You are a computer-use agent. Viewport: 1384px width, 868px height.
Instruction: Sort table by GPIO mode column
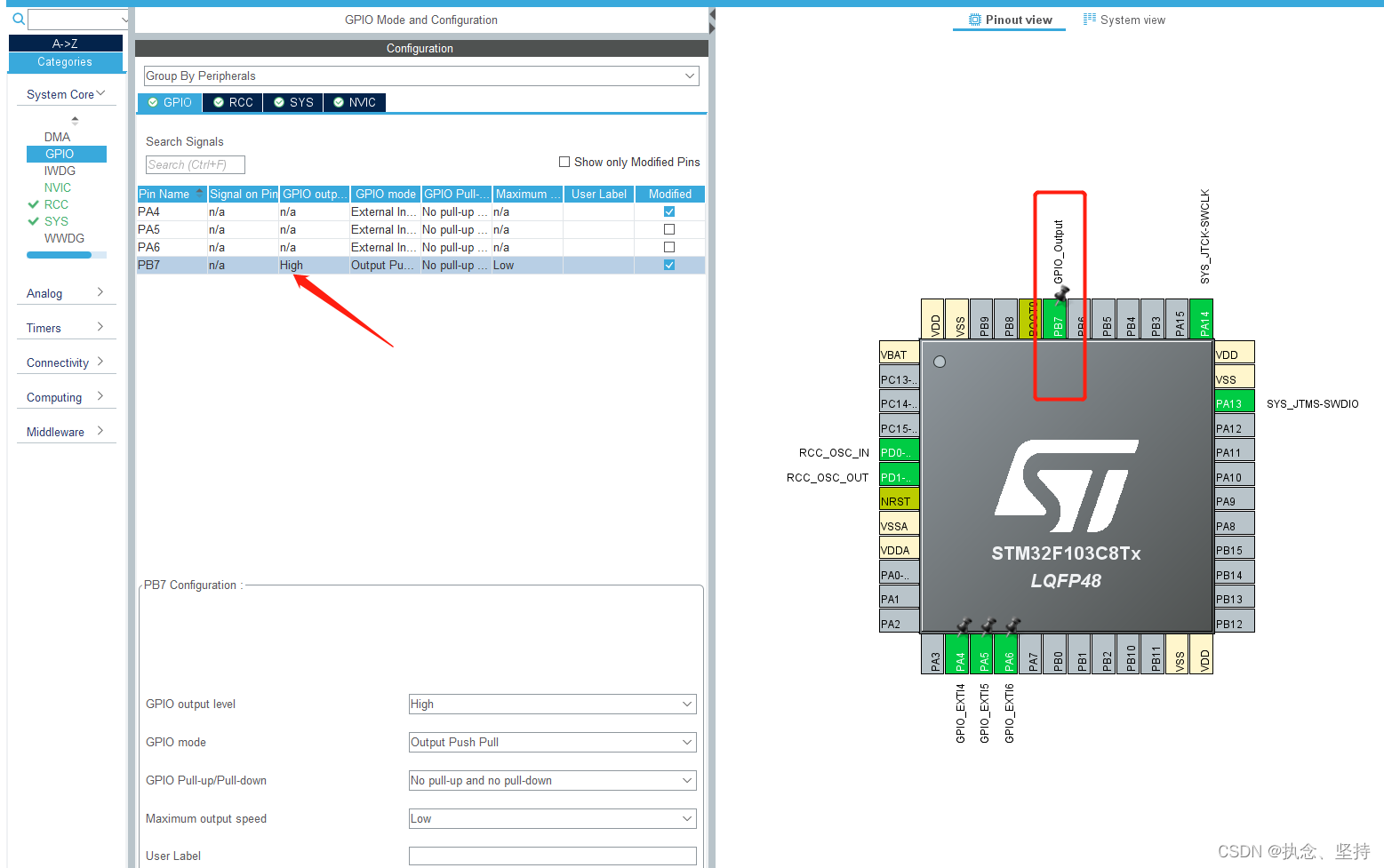click(385, 194)
